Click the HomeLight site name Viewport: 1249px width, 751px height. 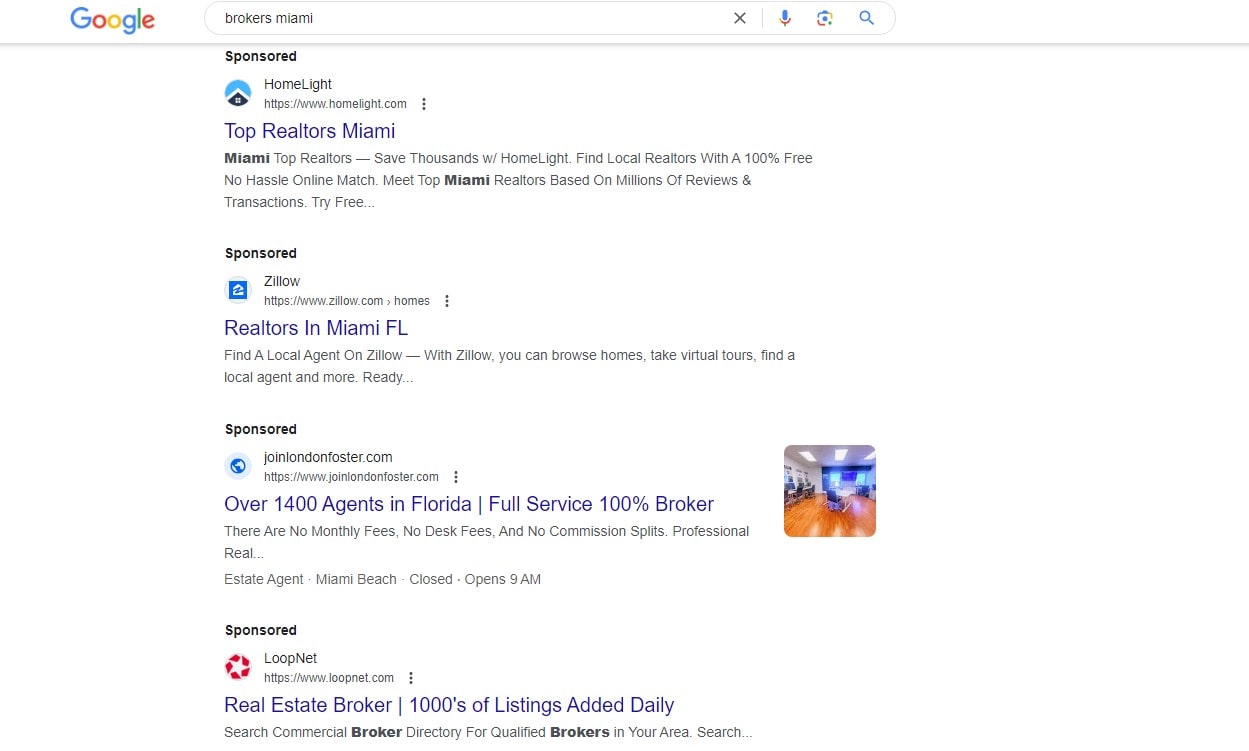click(298, 84)
